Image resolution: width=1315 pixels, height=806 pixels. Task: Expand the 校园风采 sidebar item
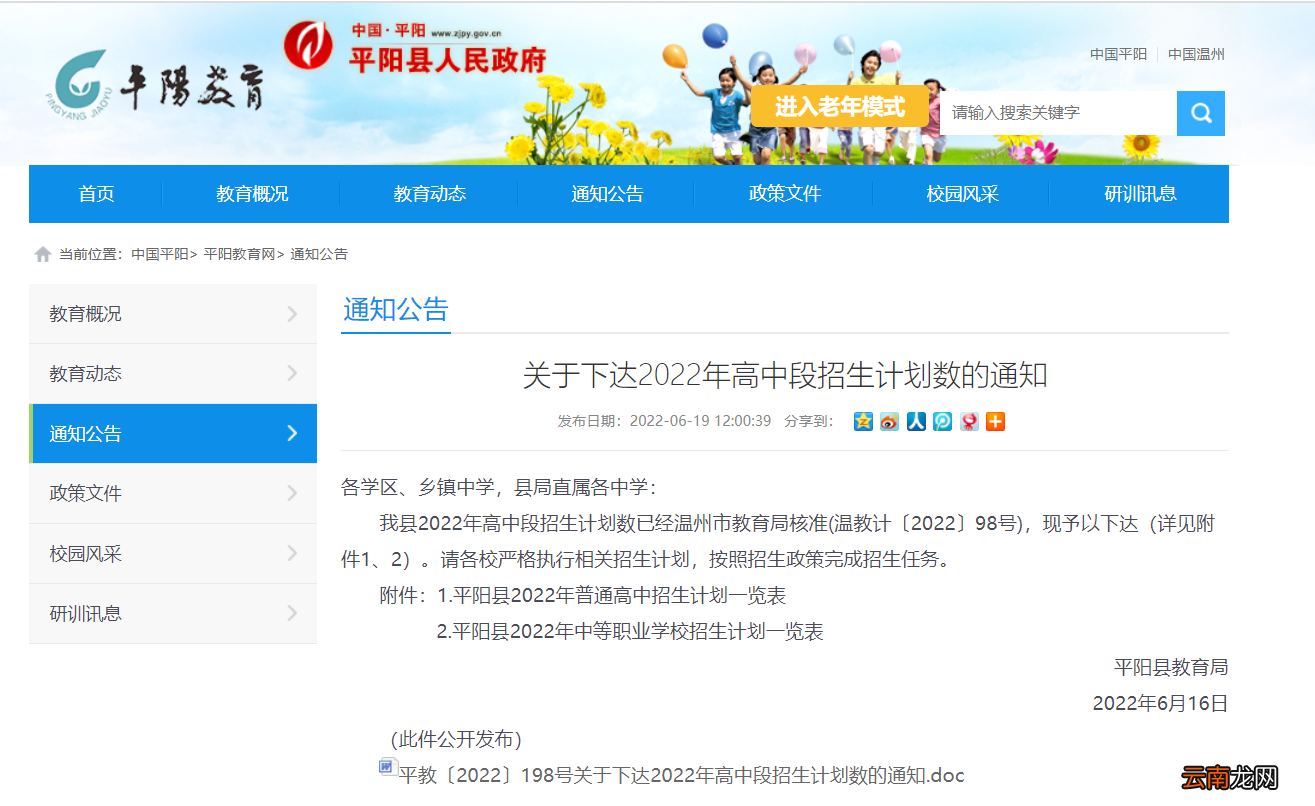click(x=173, y=553)
